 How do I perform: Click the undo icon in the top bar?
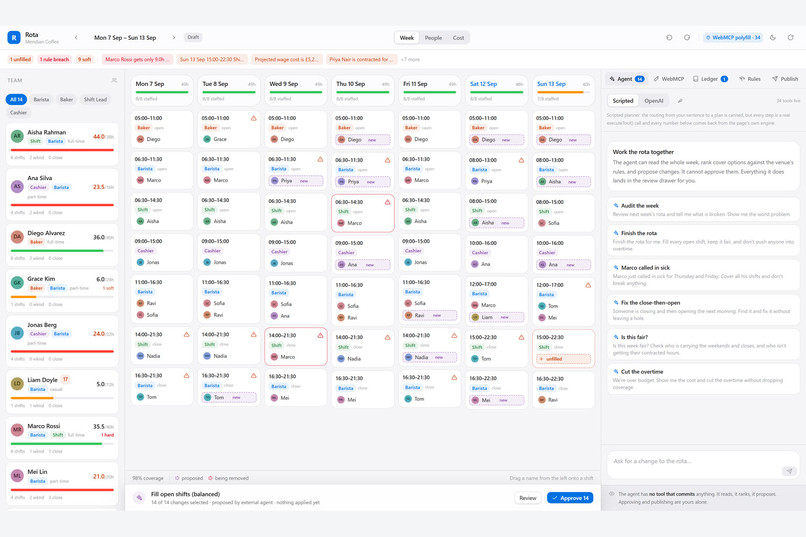tap(669, 38)
